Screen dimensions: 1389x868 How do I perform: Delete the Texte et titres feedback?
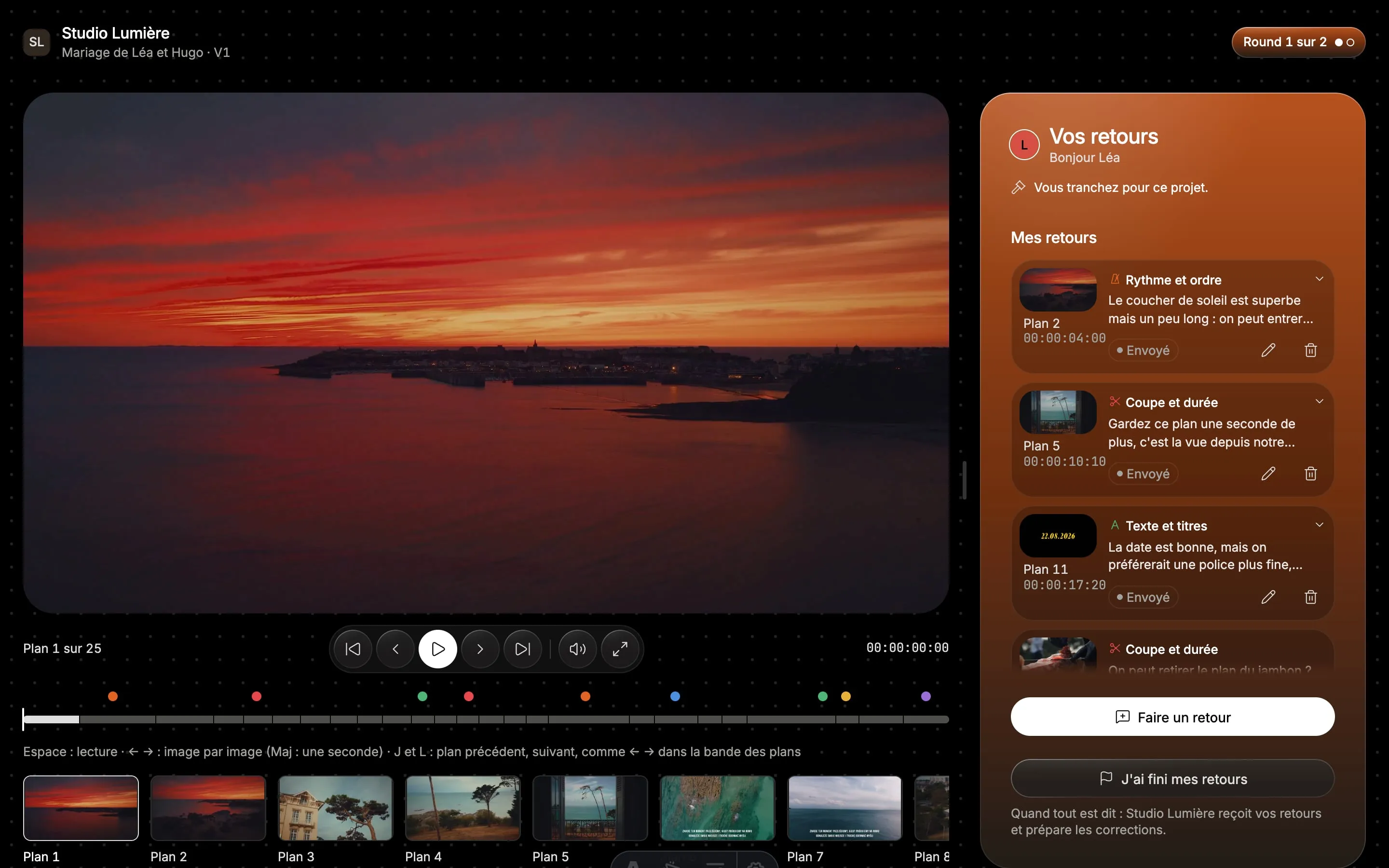1310,597
